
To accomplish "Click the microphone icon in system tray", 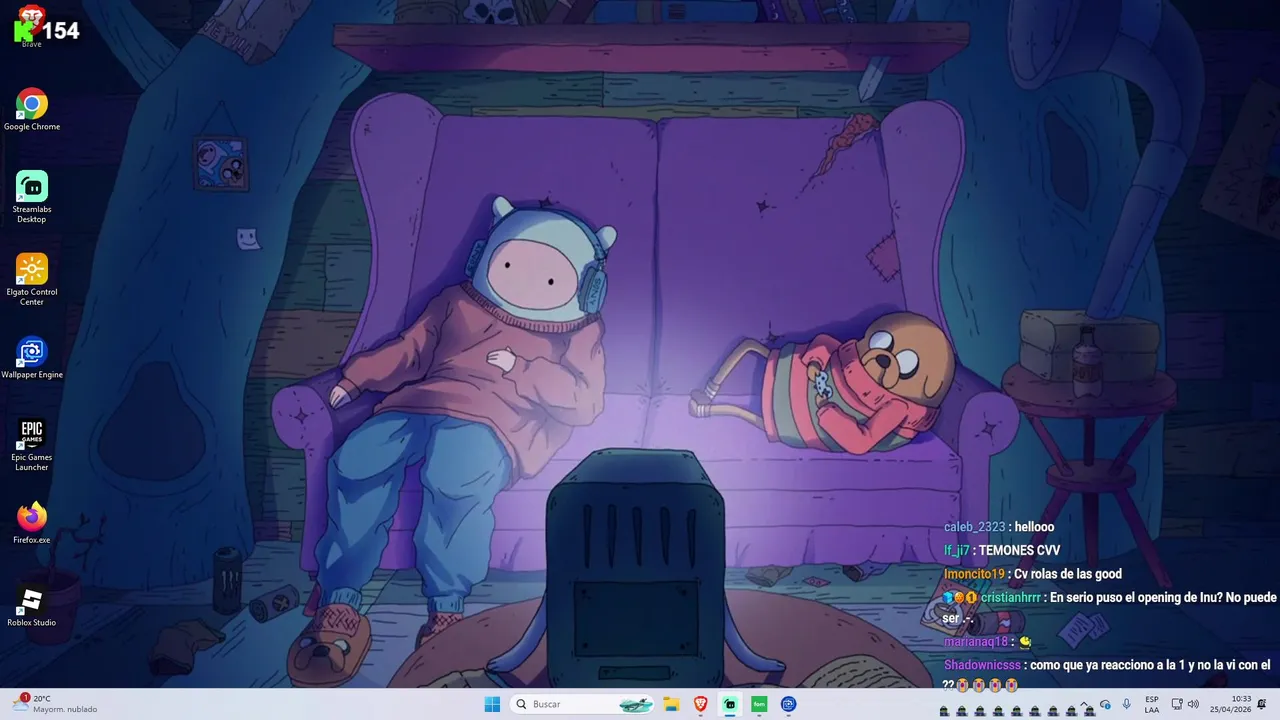I will (x=1127, y=704).
